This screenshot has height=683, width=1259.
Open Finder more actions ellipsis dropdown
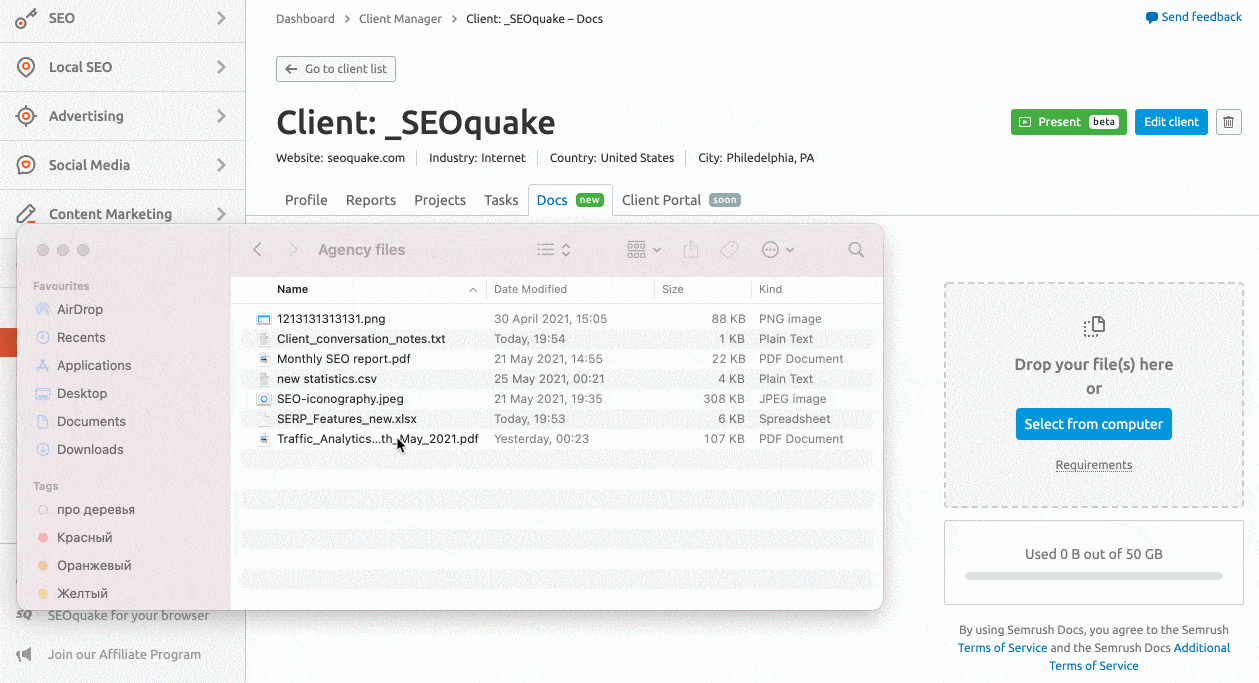click(x=778, y=250)
